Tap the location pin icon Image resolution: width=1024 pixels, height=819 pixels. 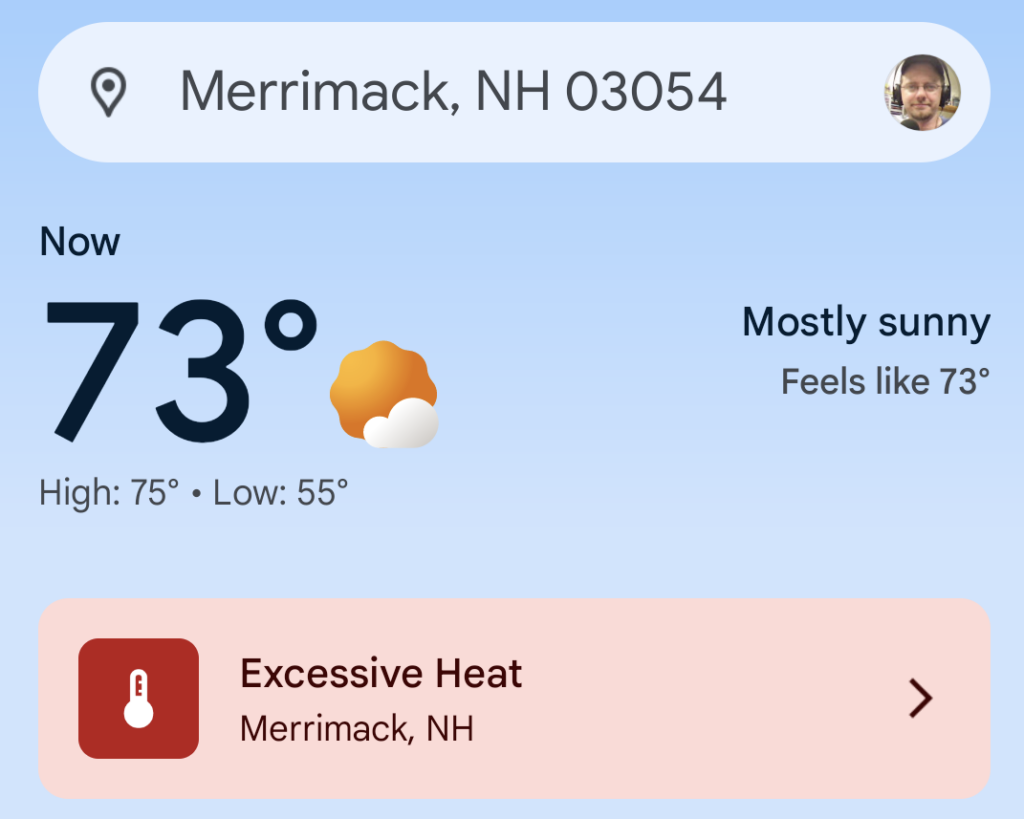[x=108, y=93]
